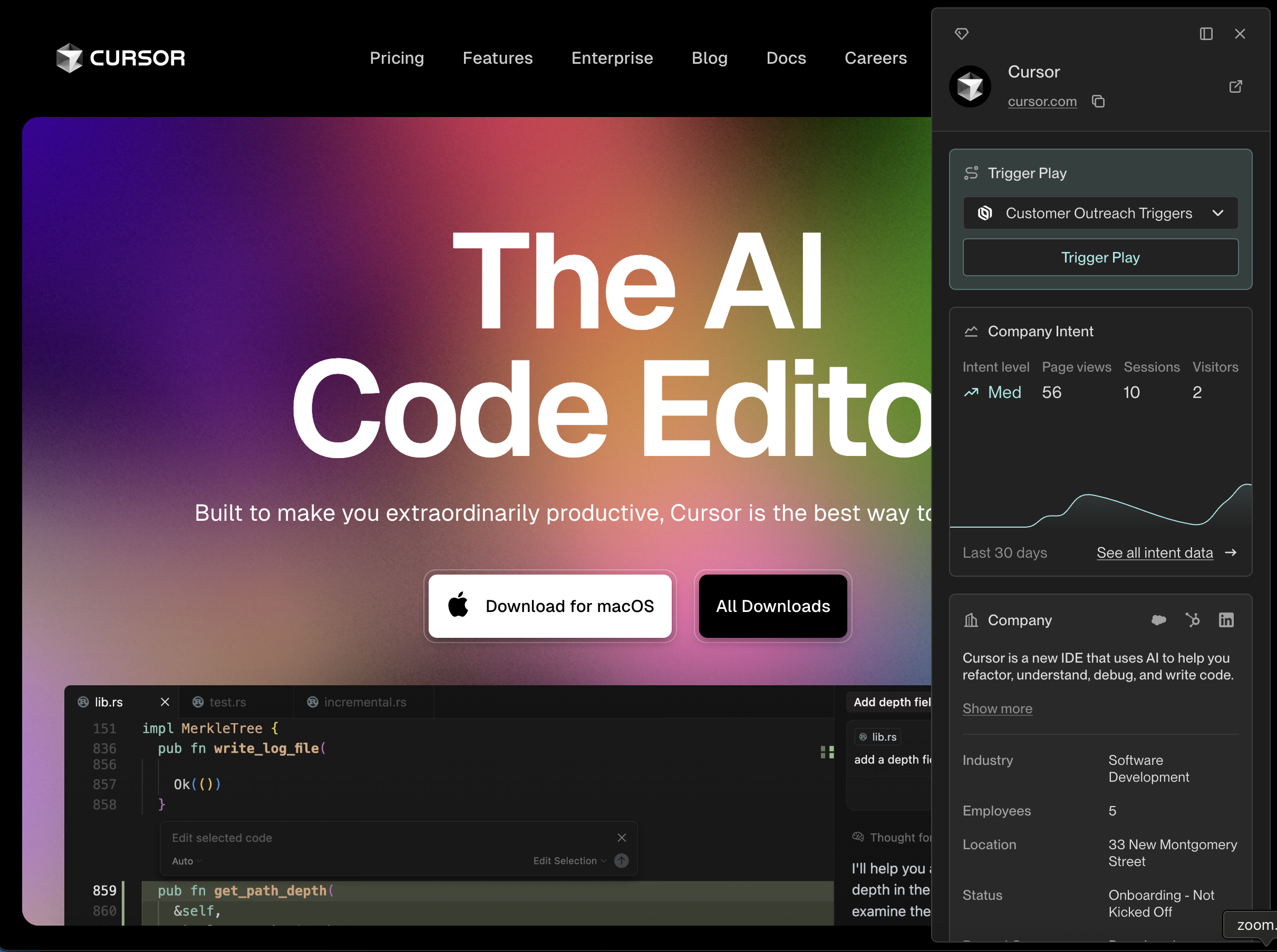Image resolution: width=1277 pixels, height=952 pixels.
Task: Click the HubSpot icon in Company card
Action: click(1192, 620)
